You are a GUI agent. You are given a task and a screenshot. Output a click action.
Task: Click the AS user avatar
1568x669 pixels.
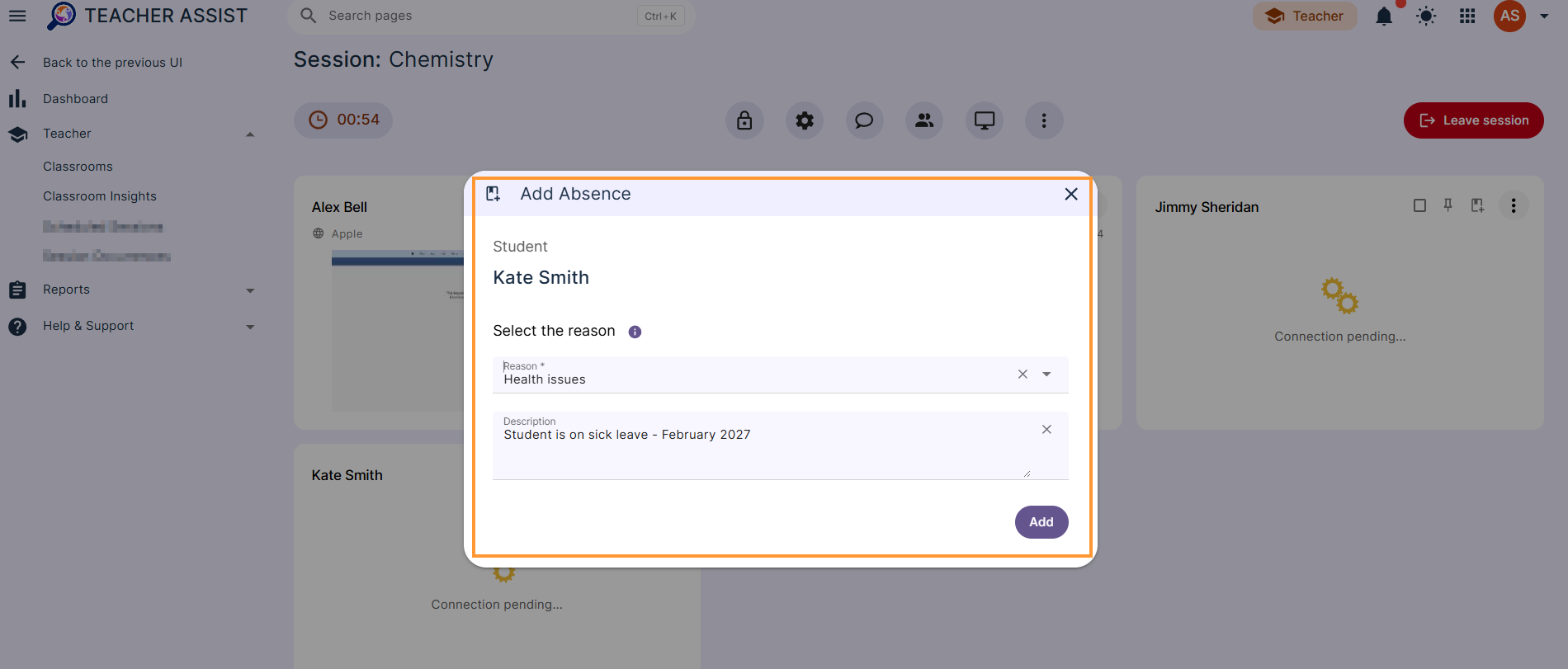point(1509,16)
